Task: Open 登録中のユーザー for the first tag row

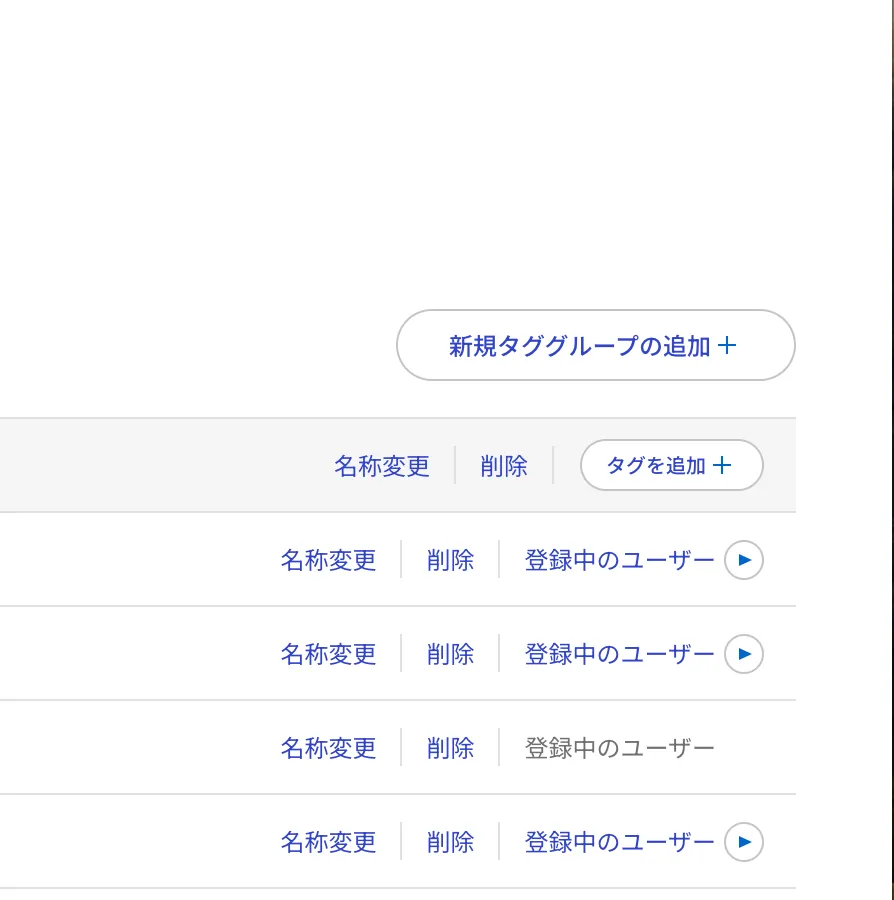Action: (620, 560)
